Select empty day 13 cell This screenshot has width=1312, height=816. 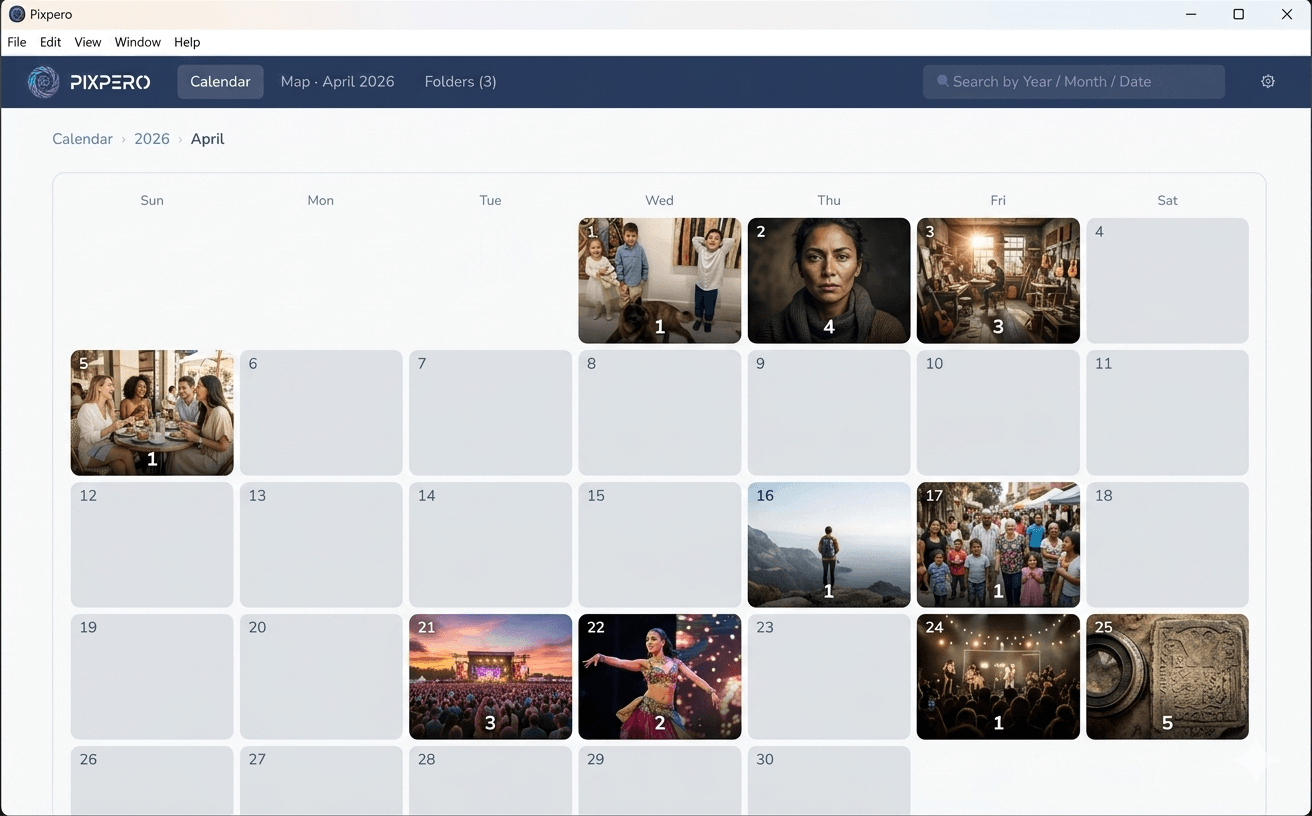tap(321, 545)
